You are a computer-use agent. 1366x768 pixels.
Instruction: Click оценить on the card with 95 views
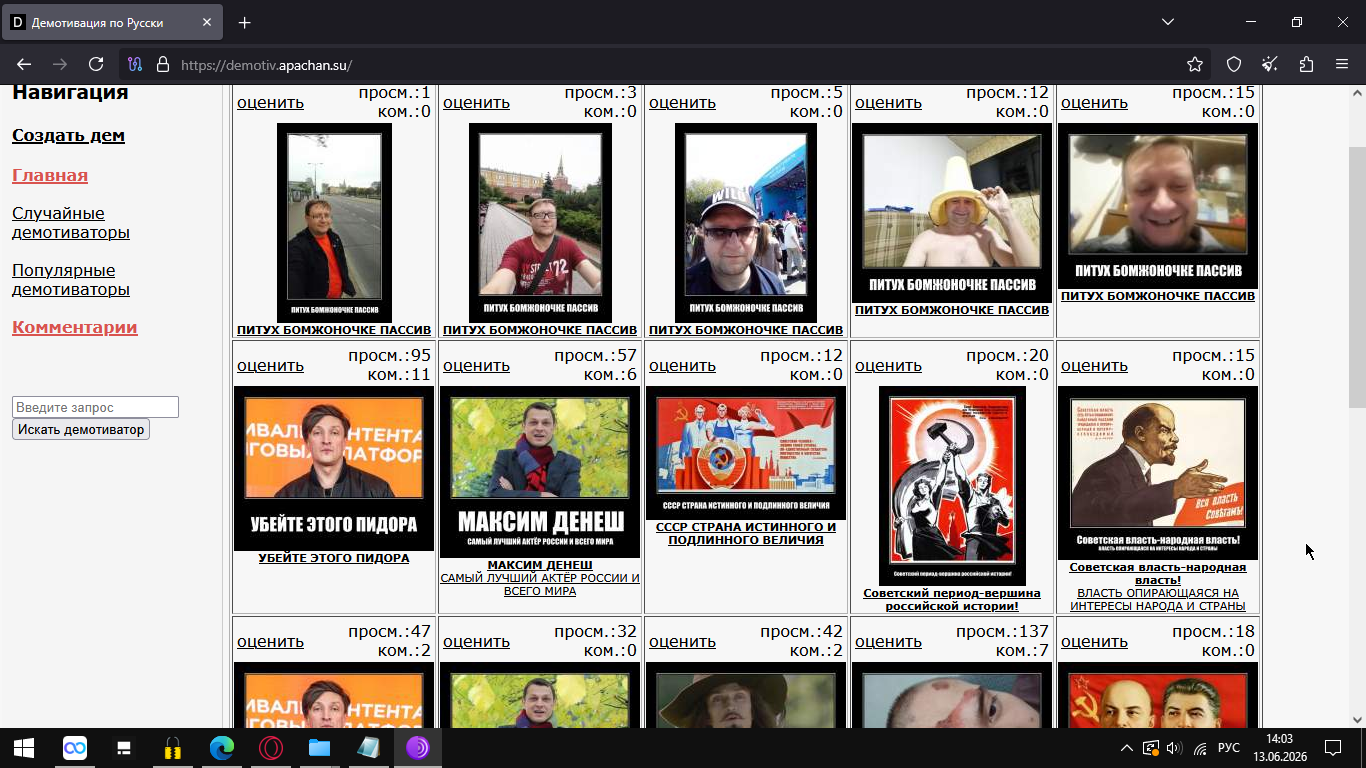[270, 365]
